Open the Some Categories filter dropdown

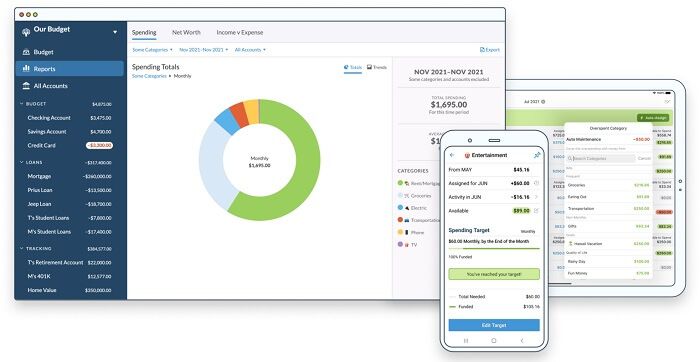coord(152,50)
